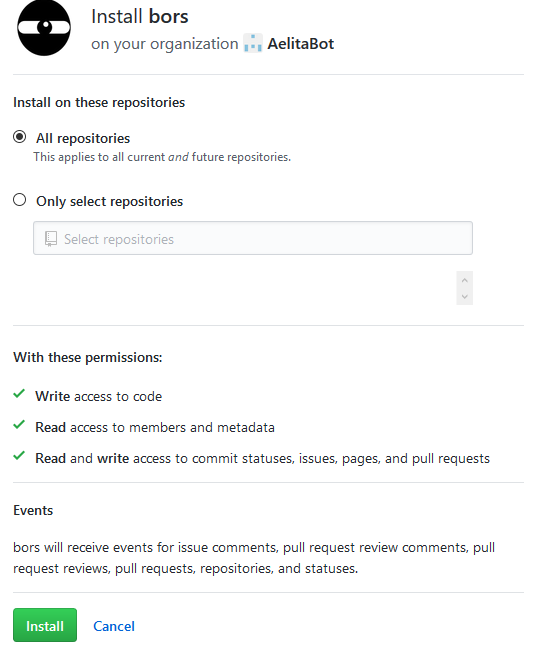
Task: Select the Only select repositories radio button
Action: coord(19,200)
